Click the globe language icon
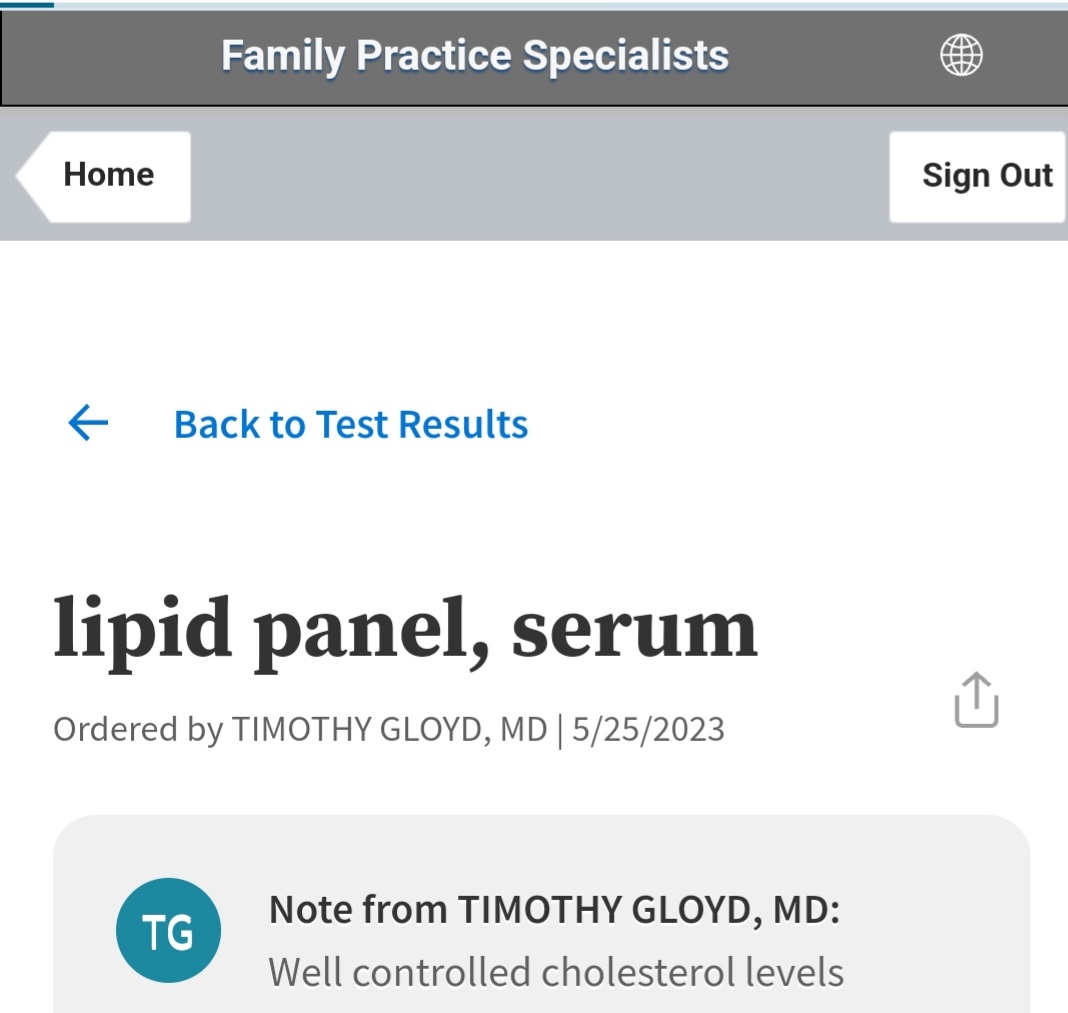The width and height of the screenshot is (1068, 1013). [x=961, y=56]
